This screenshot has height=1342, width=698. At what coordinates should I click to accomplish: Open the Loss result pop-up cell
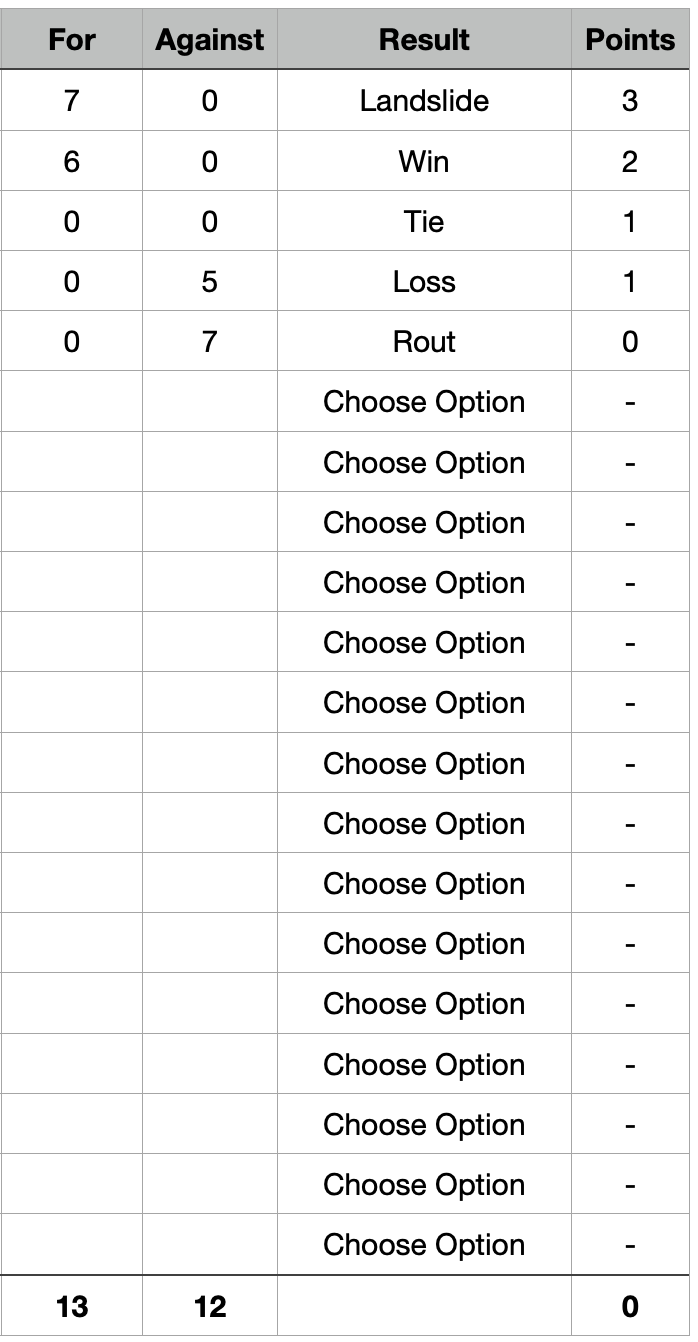(424, 282)
